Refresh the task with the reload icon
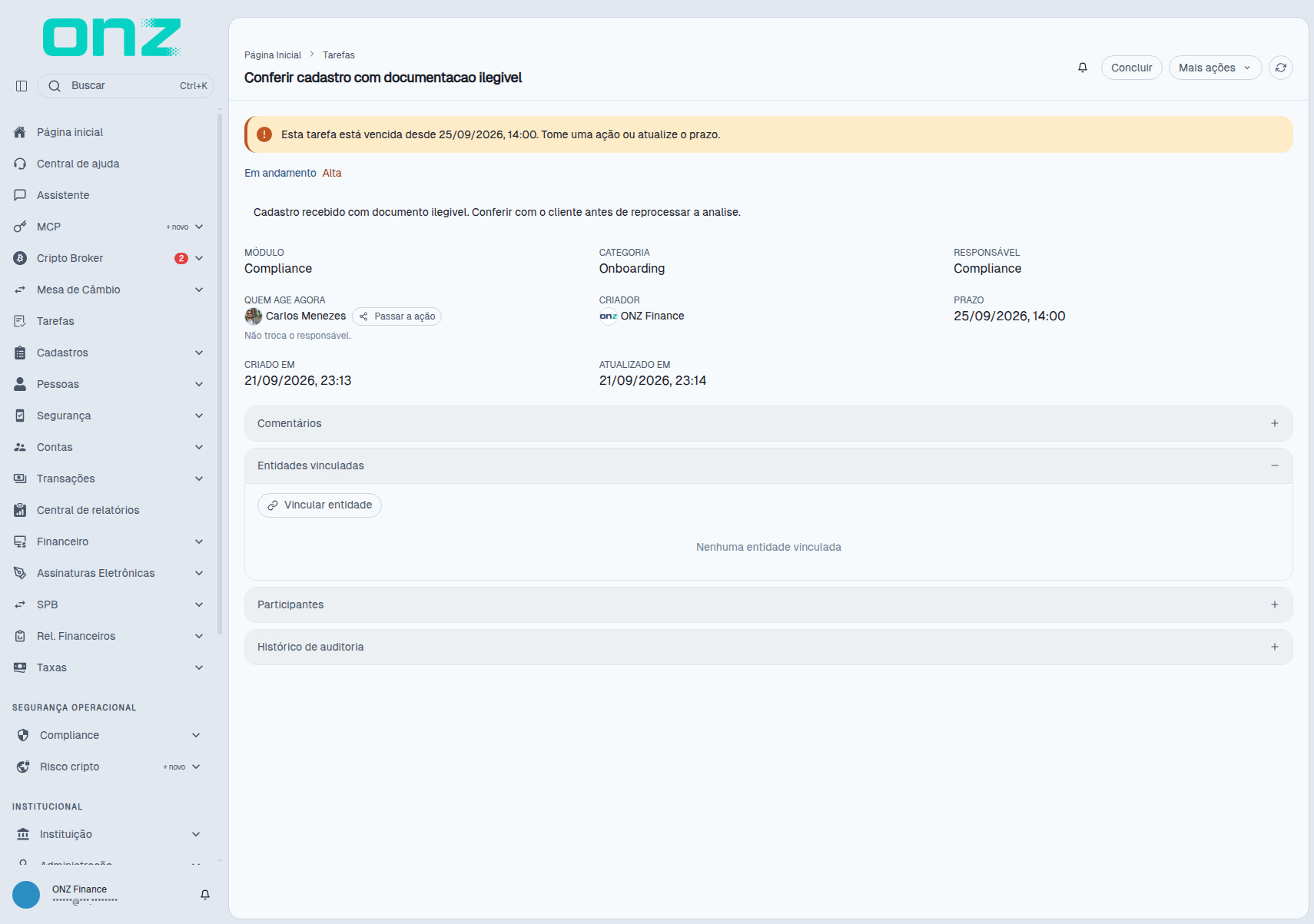1314x924 pixels. pos(1281,68)
